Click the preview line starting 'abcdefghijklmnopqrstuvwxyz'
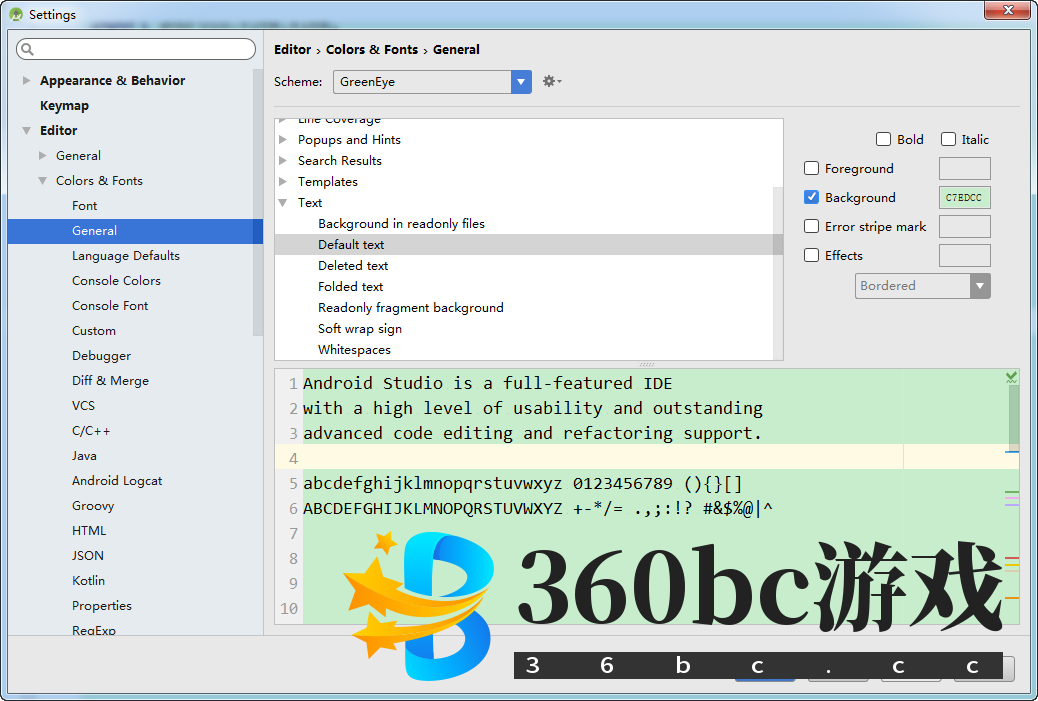The image size is (1038, 701). [522, 484]
